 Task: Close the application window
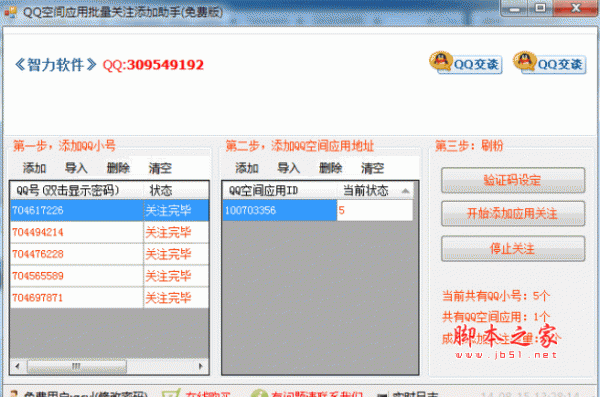click(576, 8)
